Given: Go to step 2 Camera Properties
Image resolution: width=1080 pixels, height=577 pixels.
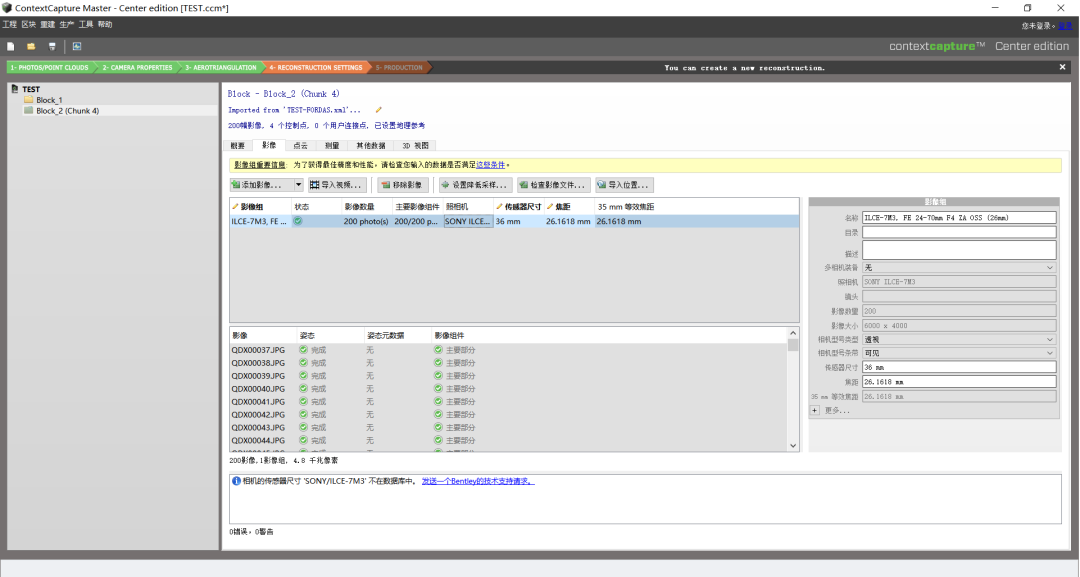Looking at the screenshot, I should pyautogui.click(x=137, y=67).
